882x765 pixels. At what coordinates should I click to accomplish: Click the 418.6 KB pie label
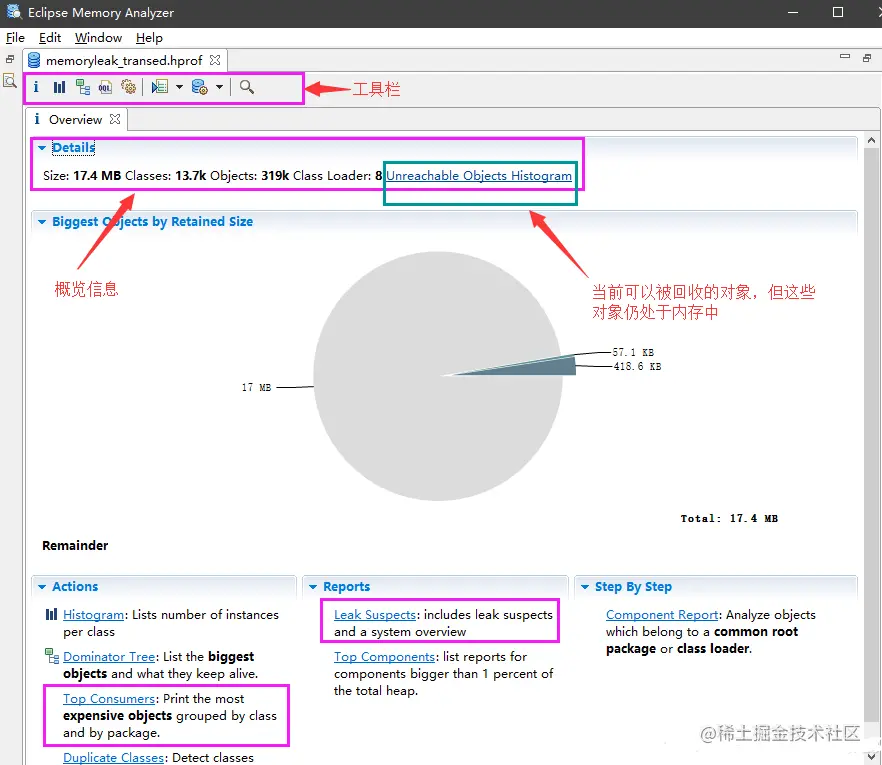637,366
